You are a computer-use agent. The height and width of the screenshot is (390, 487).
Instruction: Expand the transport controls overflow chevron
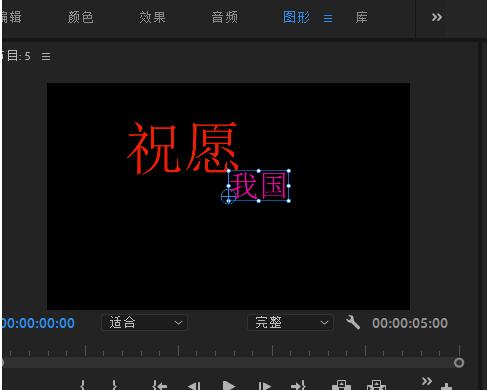pos(426,381)
